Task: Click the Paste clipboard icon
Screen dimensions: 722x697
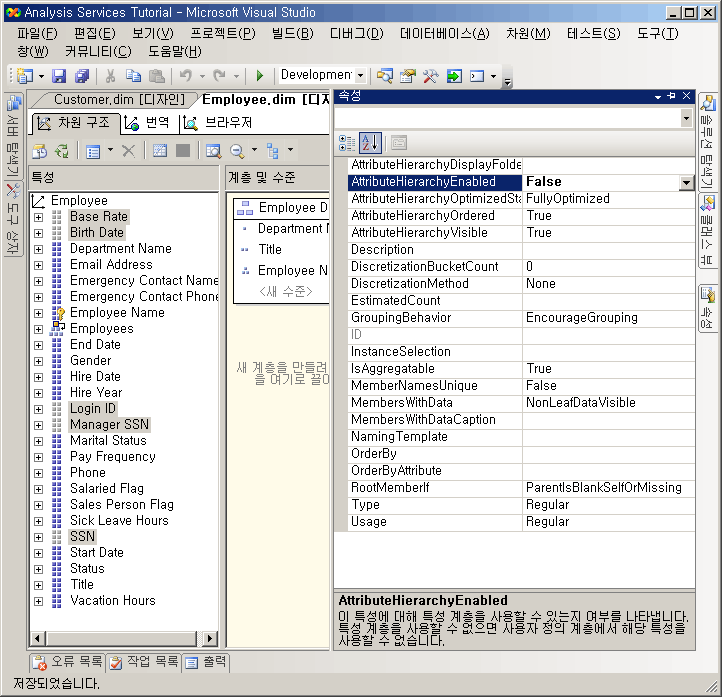Action: pos(157,76)
